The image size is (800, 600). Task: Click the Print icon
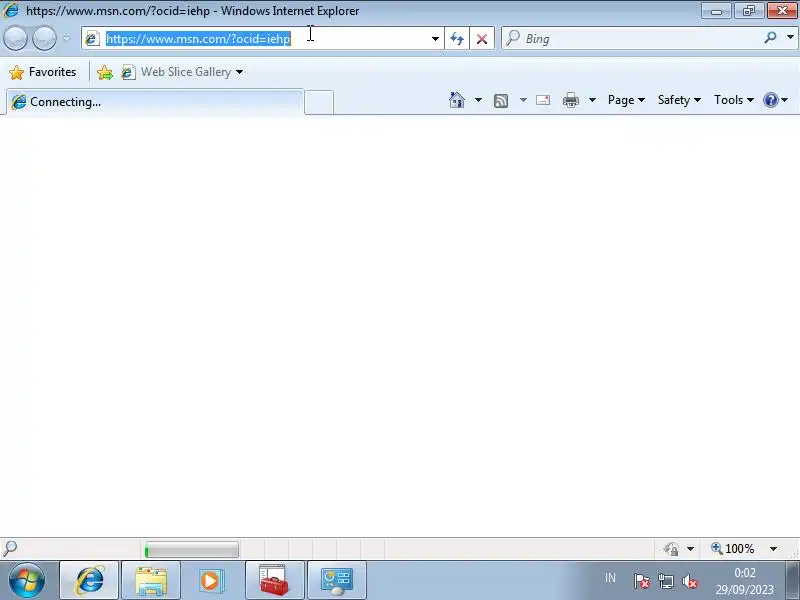pos(570,100)
